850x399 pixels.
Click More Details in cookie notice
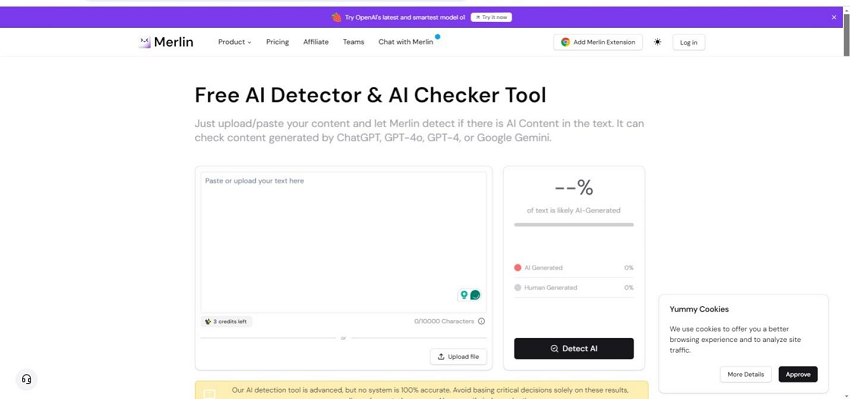[x=745, y=375]
